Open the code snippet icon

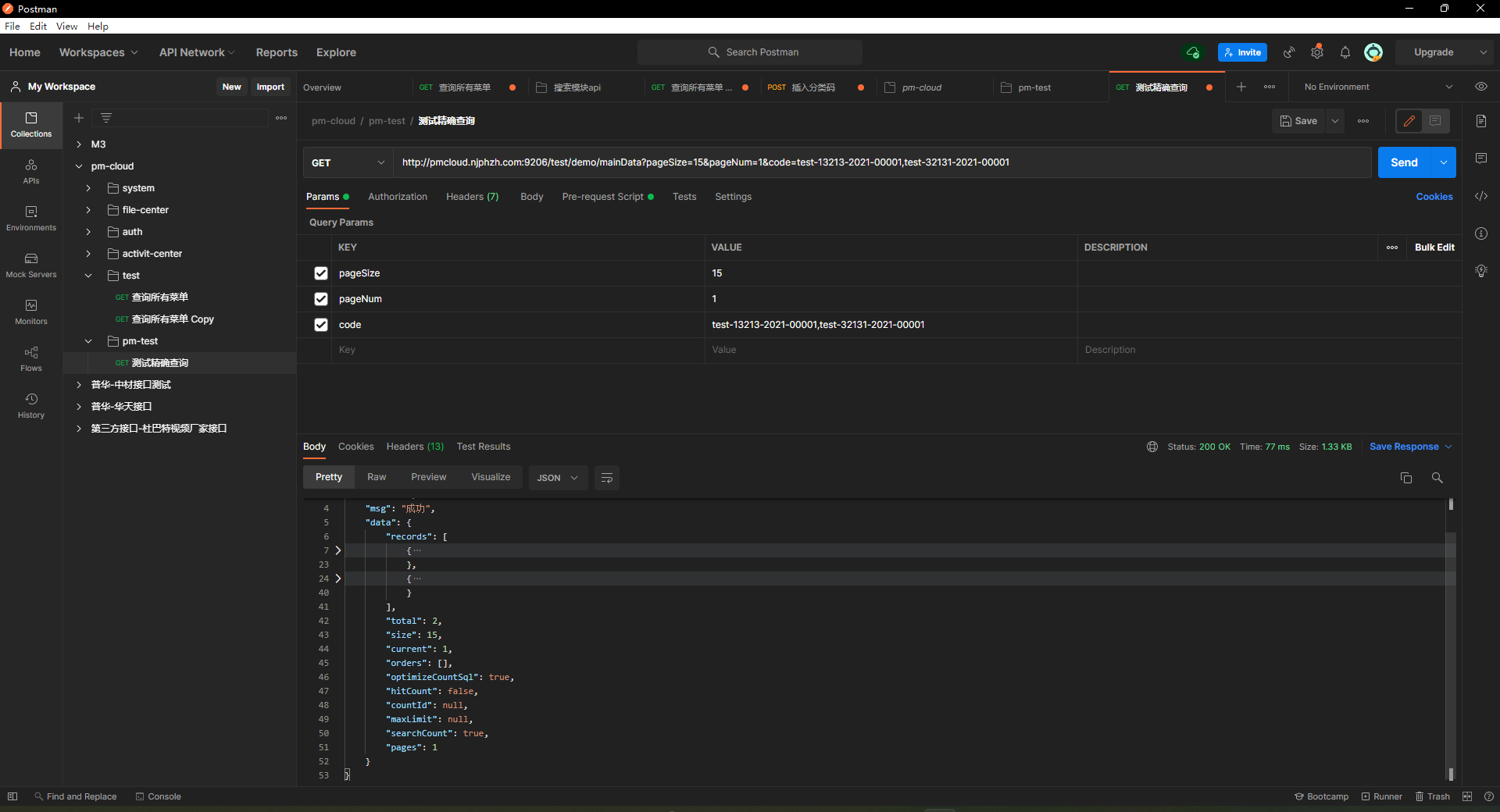tap(1481, 196)
